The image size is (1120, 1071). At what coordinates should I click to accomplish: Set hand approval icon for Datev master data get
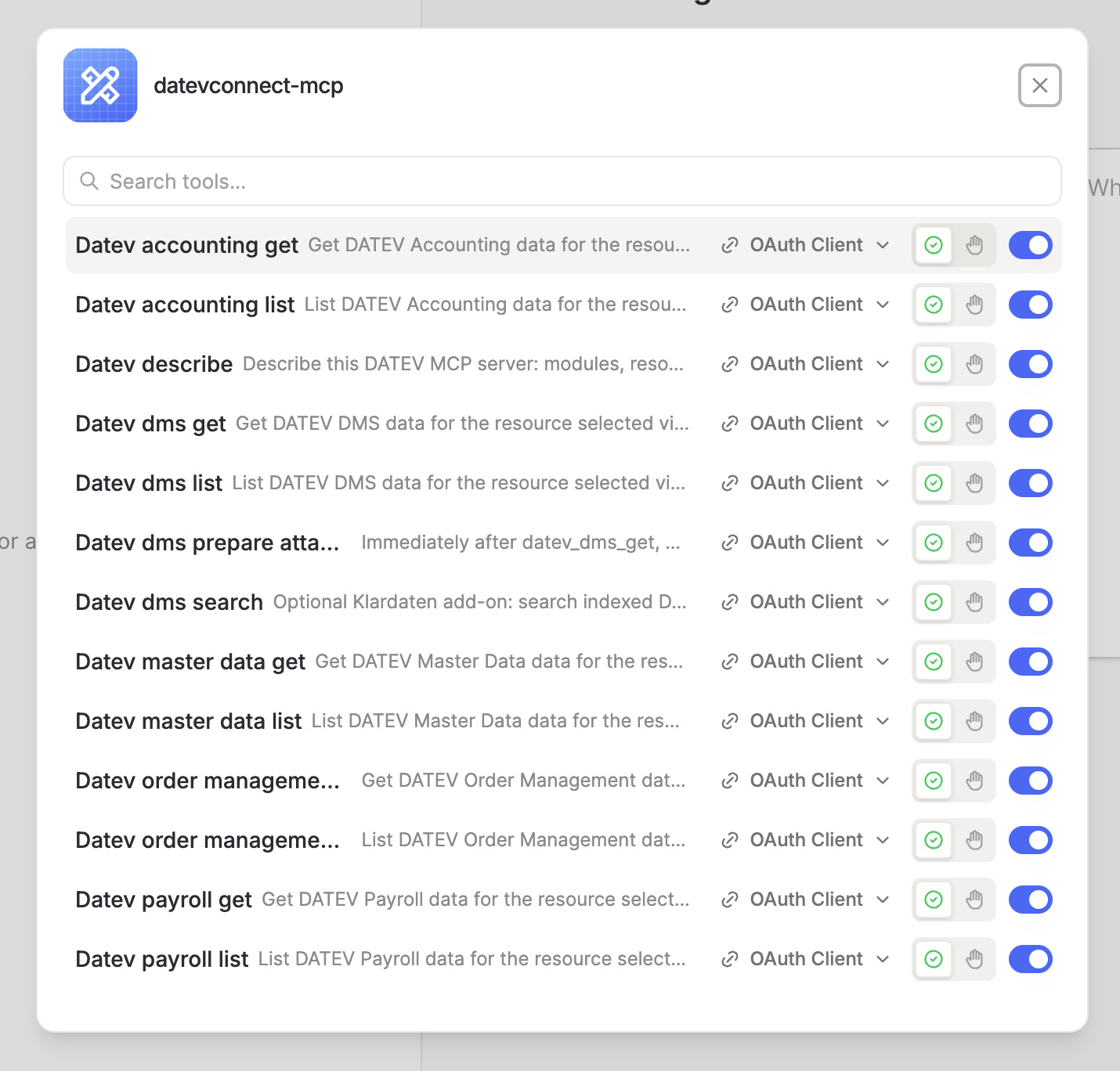(x=974, y=662)
